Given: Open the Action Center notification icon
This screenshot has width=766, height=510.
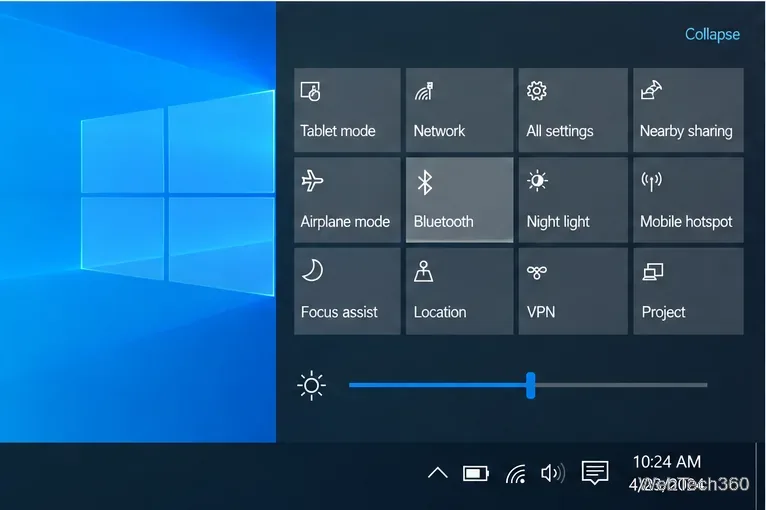Looking at the screenshot, I should (595, 472).
